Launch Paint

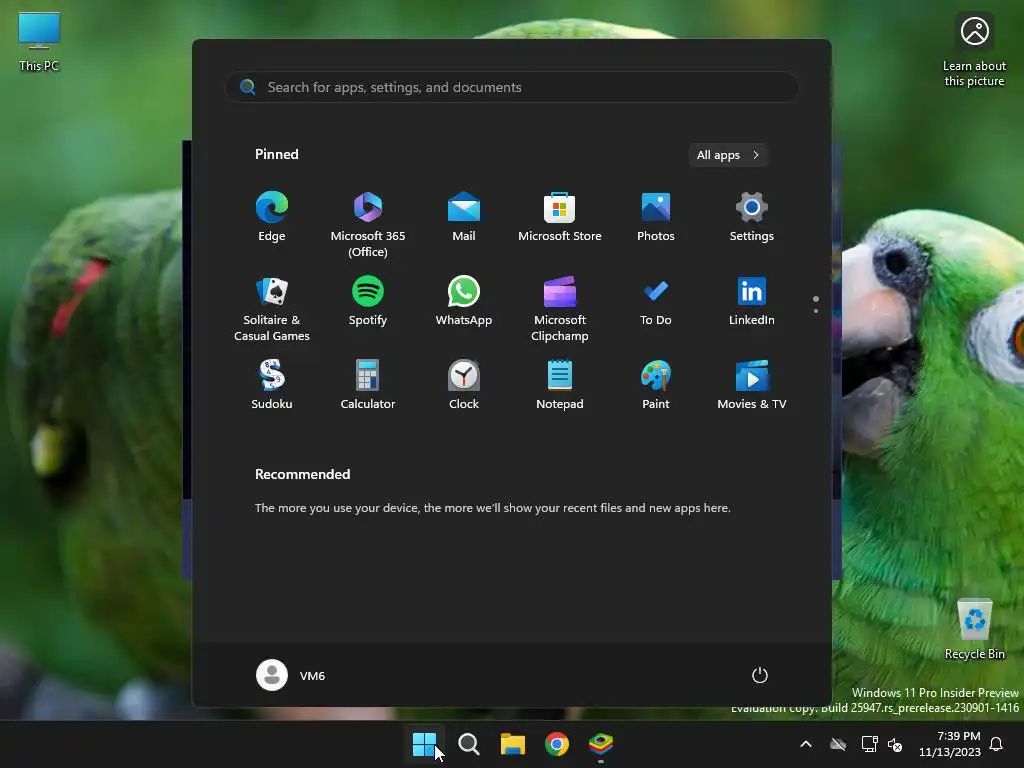tap(656, 385)
